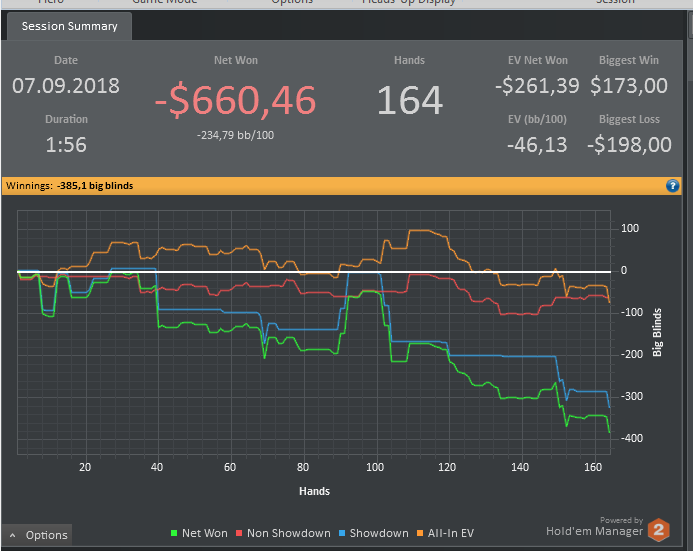Click the Net Won legend label
The height and width of the screenshot is (551, 693).
(x=205, y=533)
